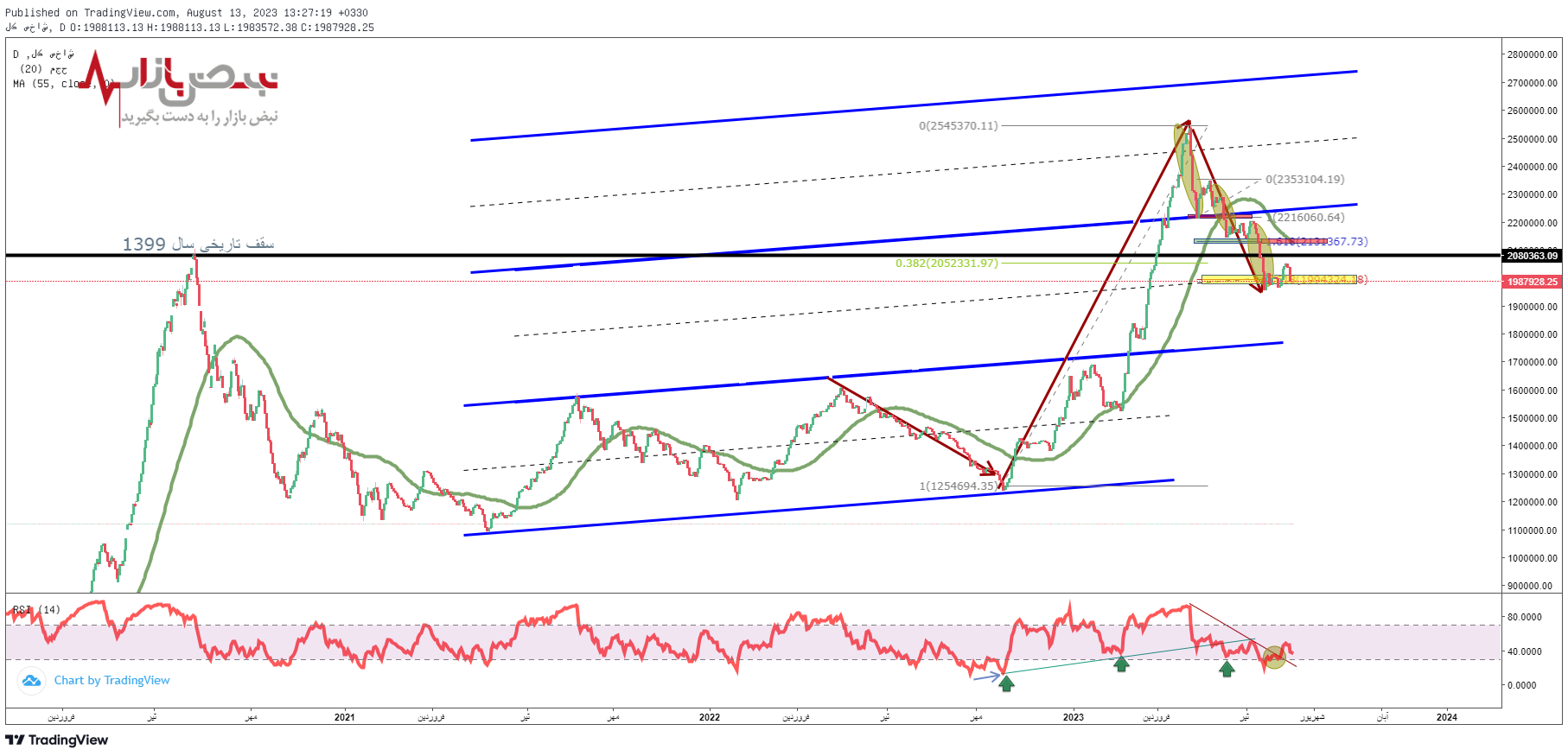Click the 1399 historical ceiling text annotation
This screenshot has height=756, width=1568.
pyautogui.click(x=198, y=245)
